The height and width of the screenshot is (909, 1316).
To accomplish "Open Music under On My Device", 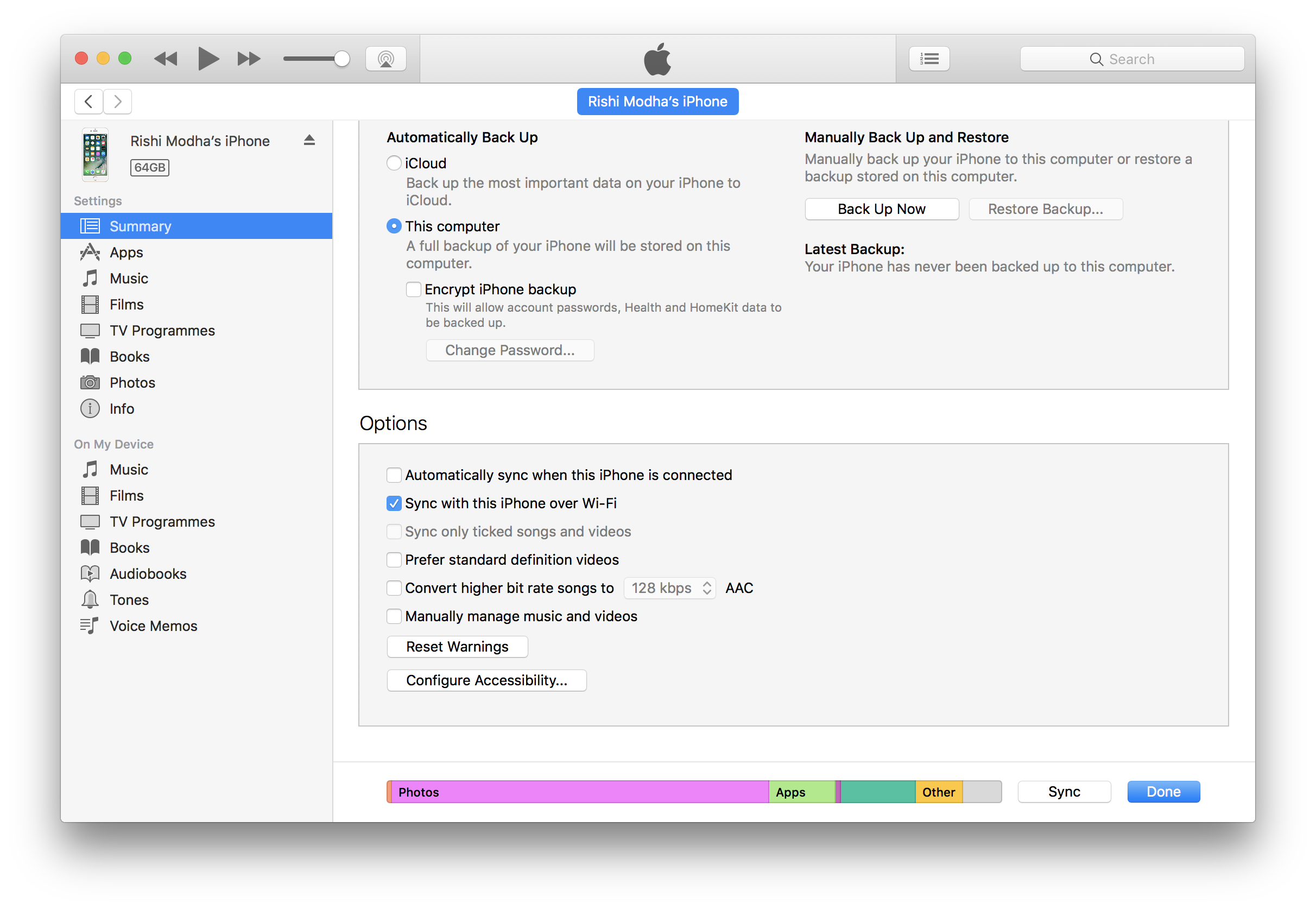I will click(197, 470).
